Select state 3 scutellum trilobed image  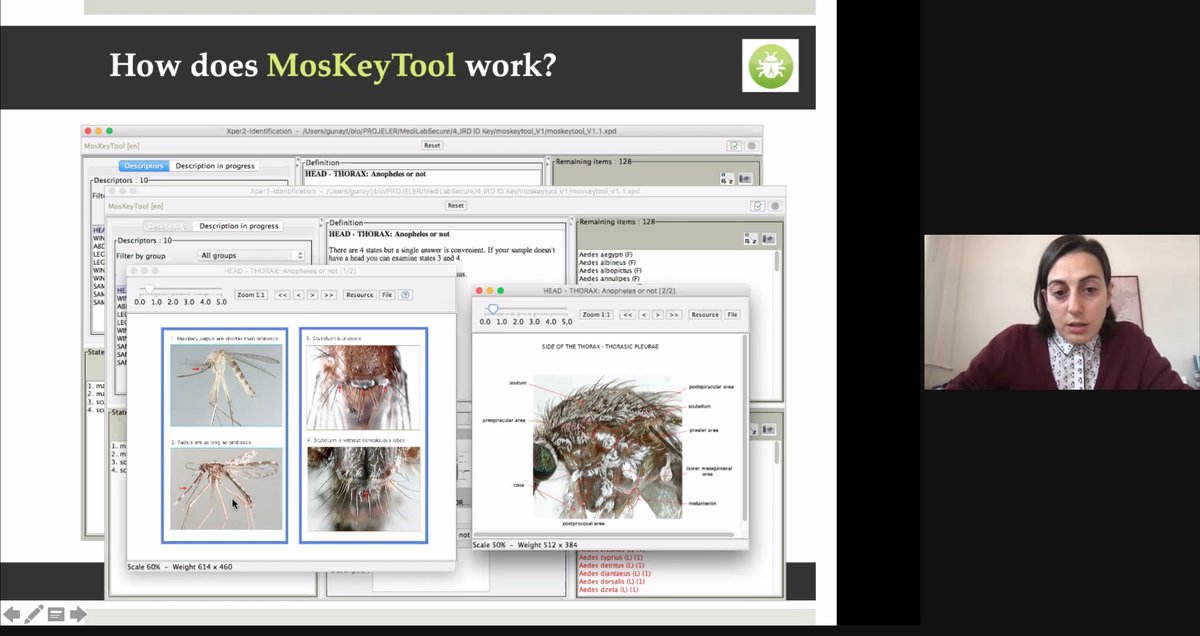point(363,387)
